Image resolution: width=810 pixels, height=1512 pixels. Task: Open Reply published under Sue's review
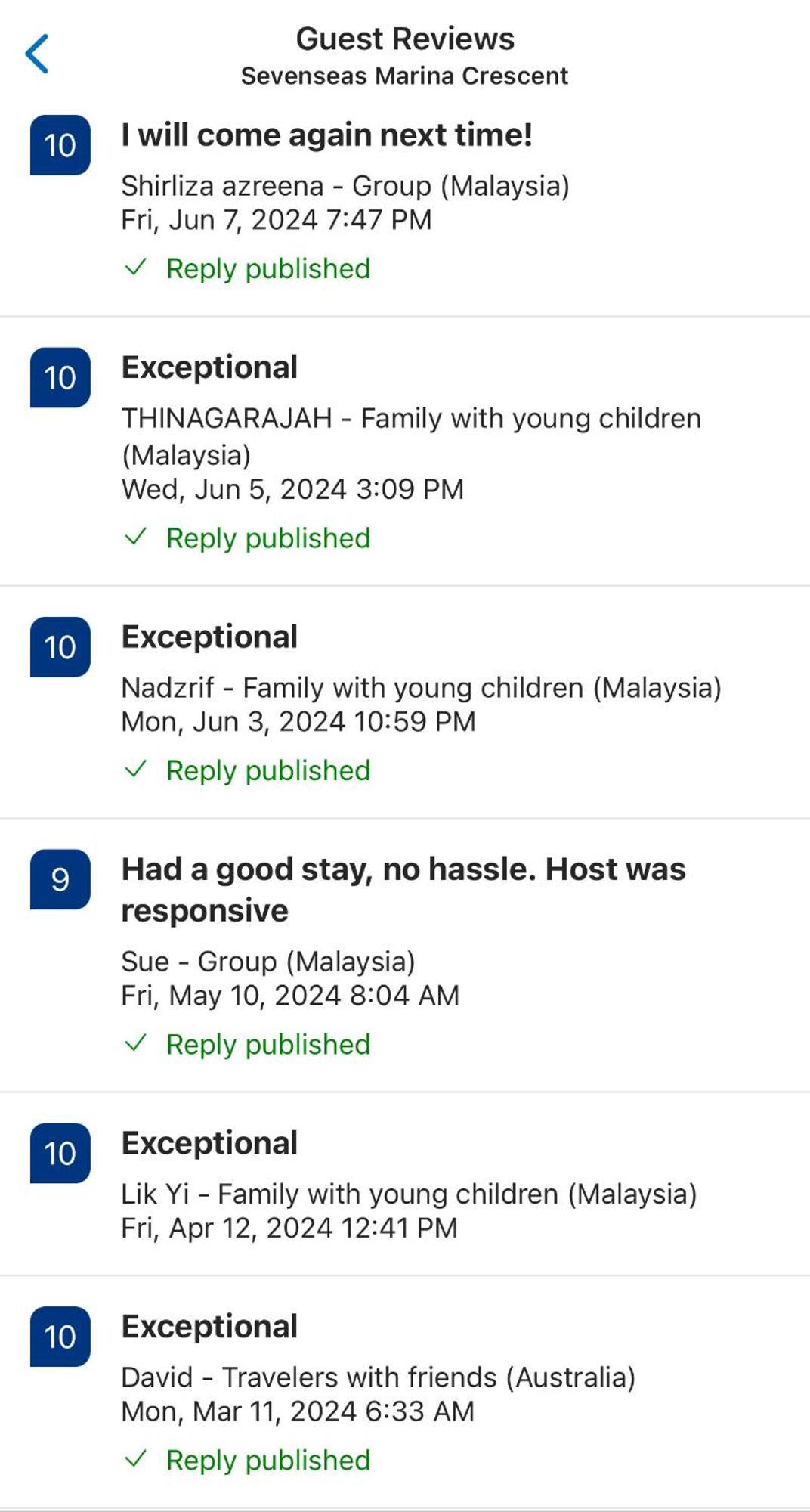click(268, 1044)
